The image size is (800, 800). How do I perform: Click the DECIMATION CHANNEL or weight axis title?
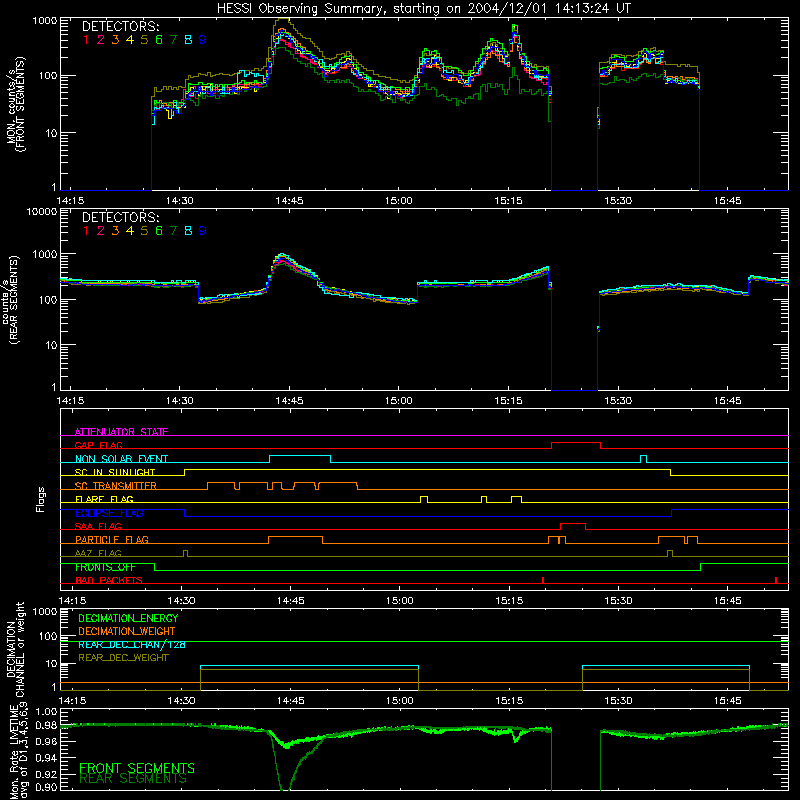tap(16, 649)
